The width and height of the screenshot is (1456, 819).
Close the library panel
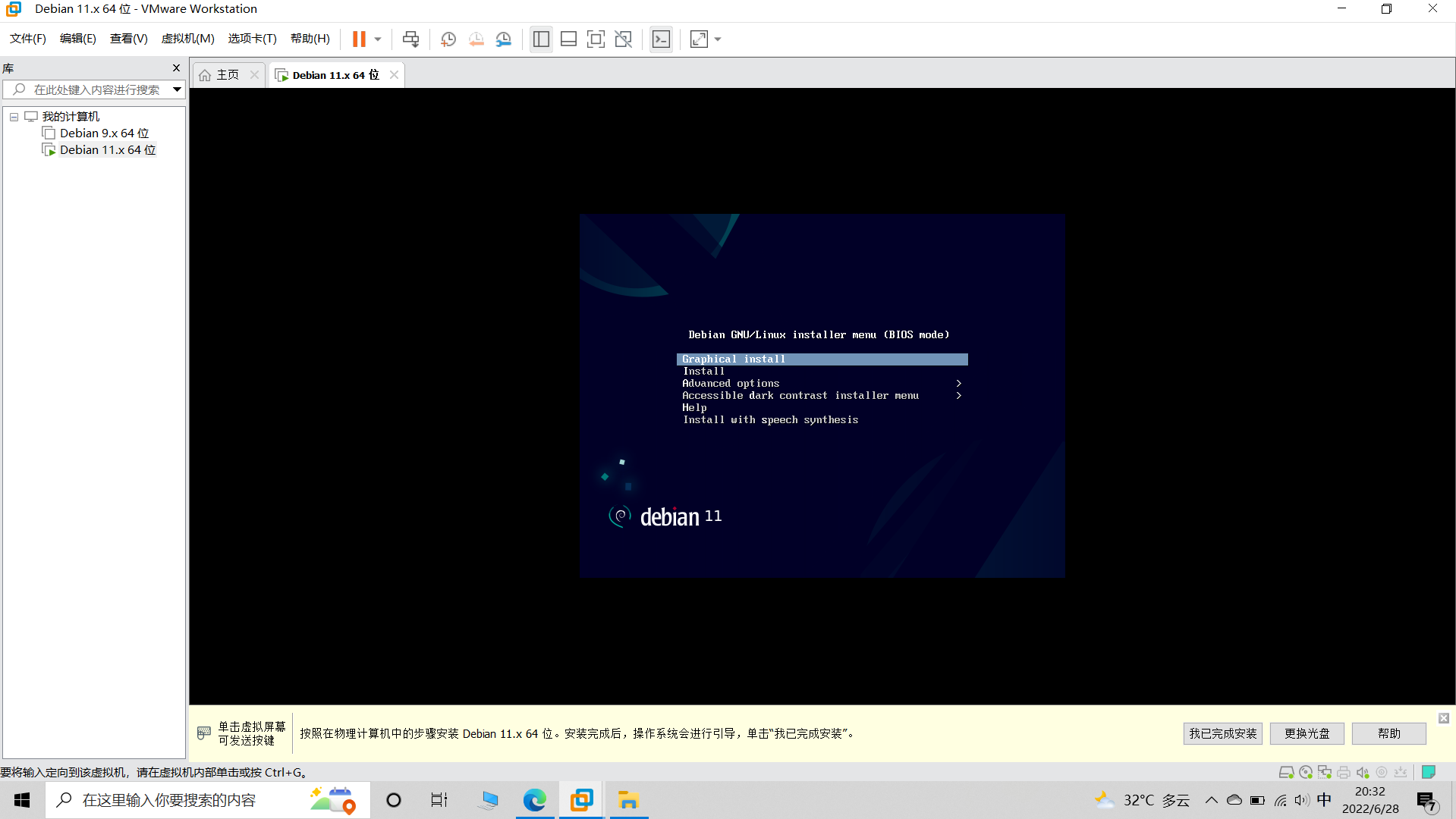pos(177,67)
